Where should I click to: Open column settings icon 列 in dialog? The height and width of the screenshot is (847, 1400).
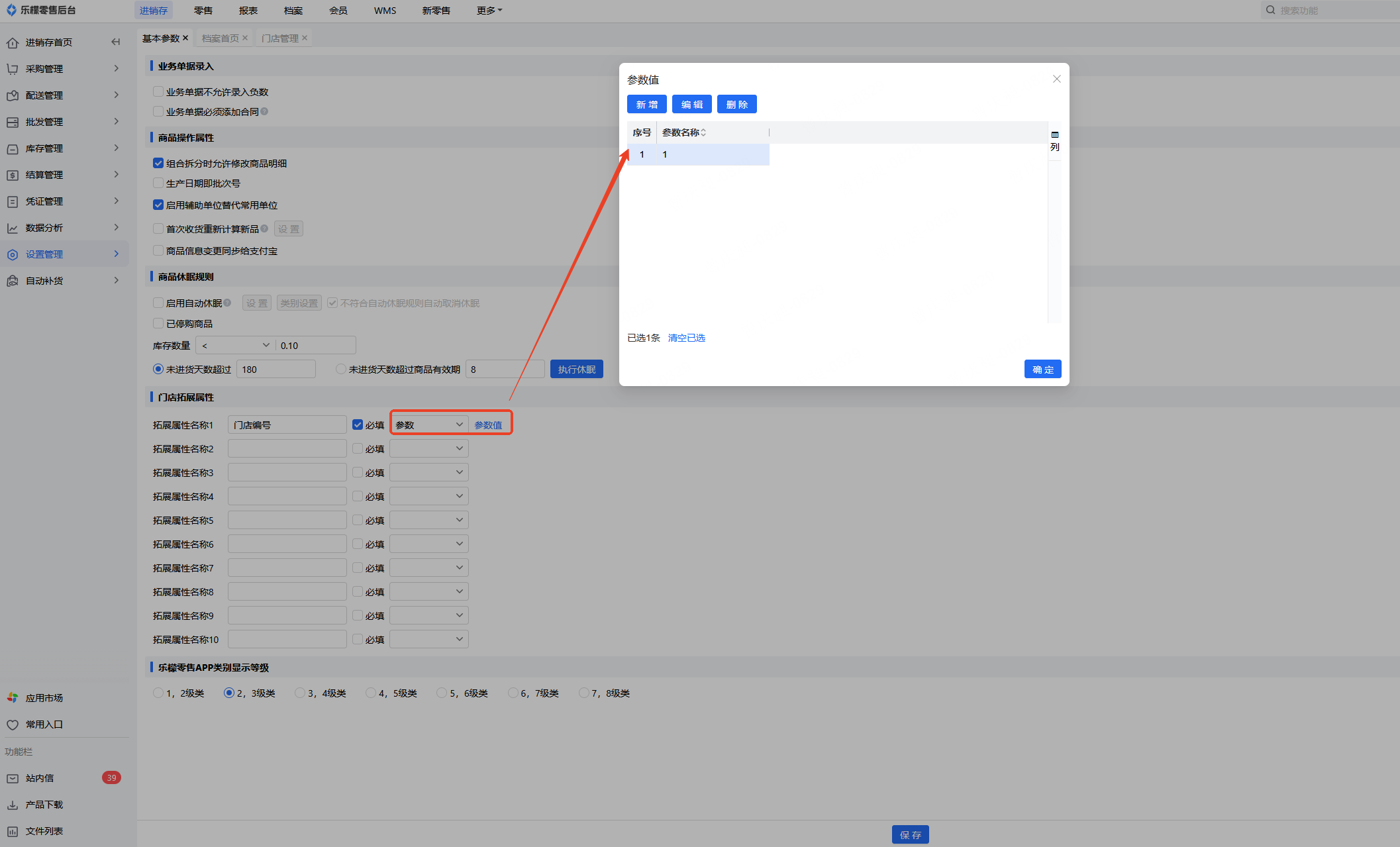point(1055,140)
